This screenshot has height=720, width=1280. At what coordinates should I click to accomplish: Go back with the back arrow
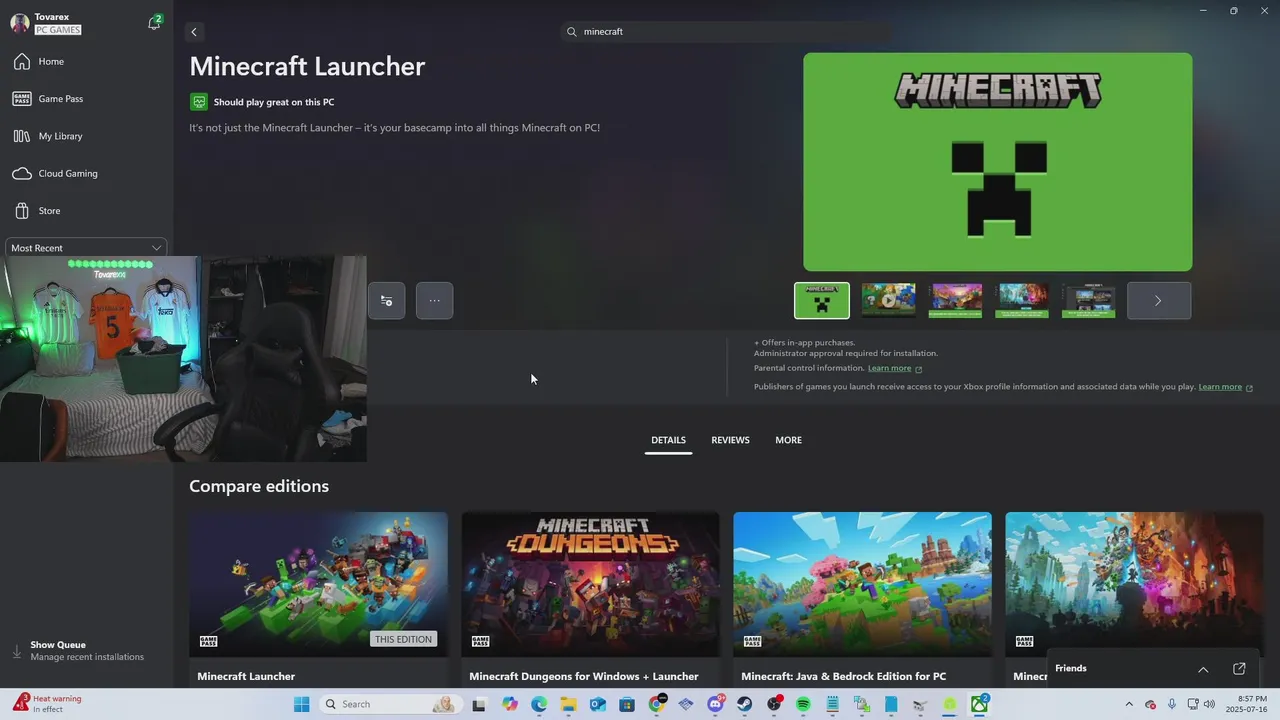194,32
